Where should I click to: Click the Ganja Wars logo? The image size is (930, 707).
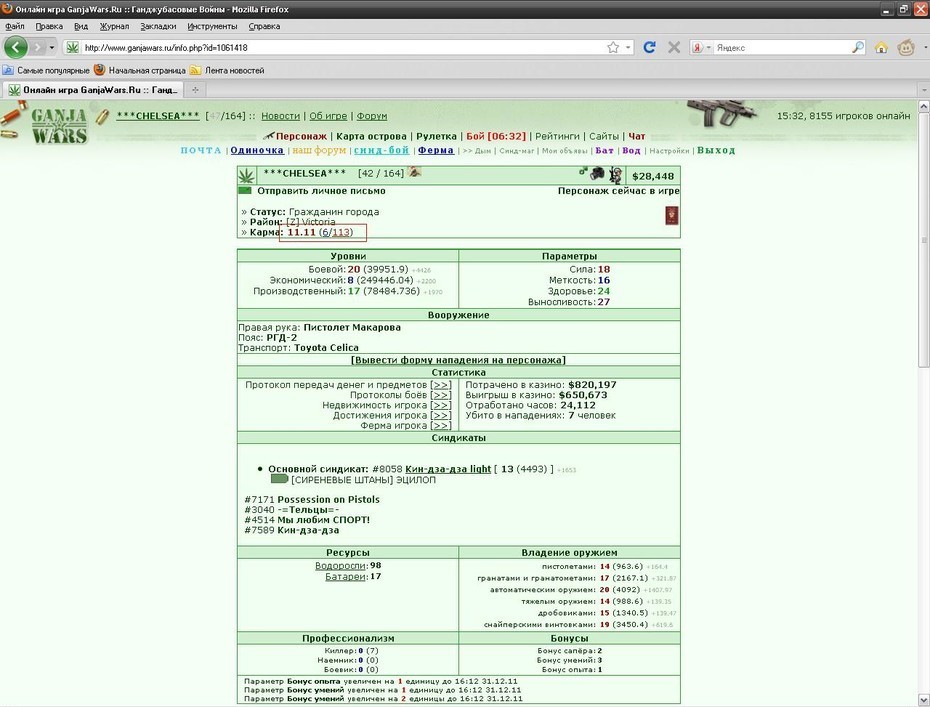coord(59,126)
